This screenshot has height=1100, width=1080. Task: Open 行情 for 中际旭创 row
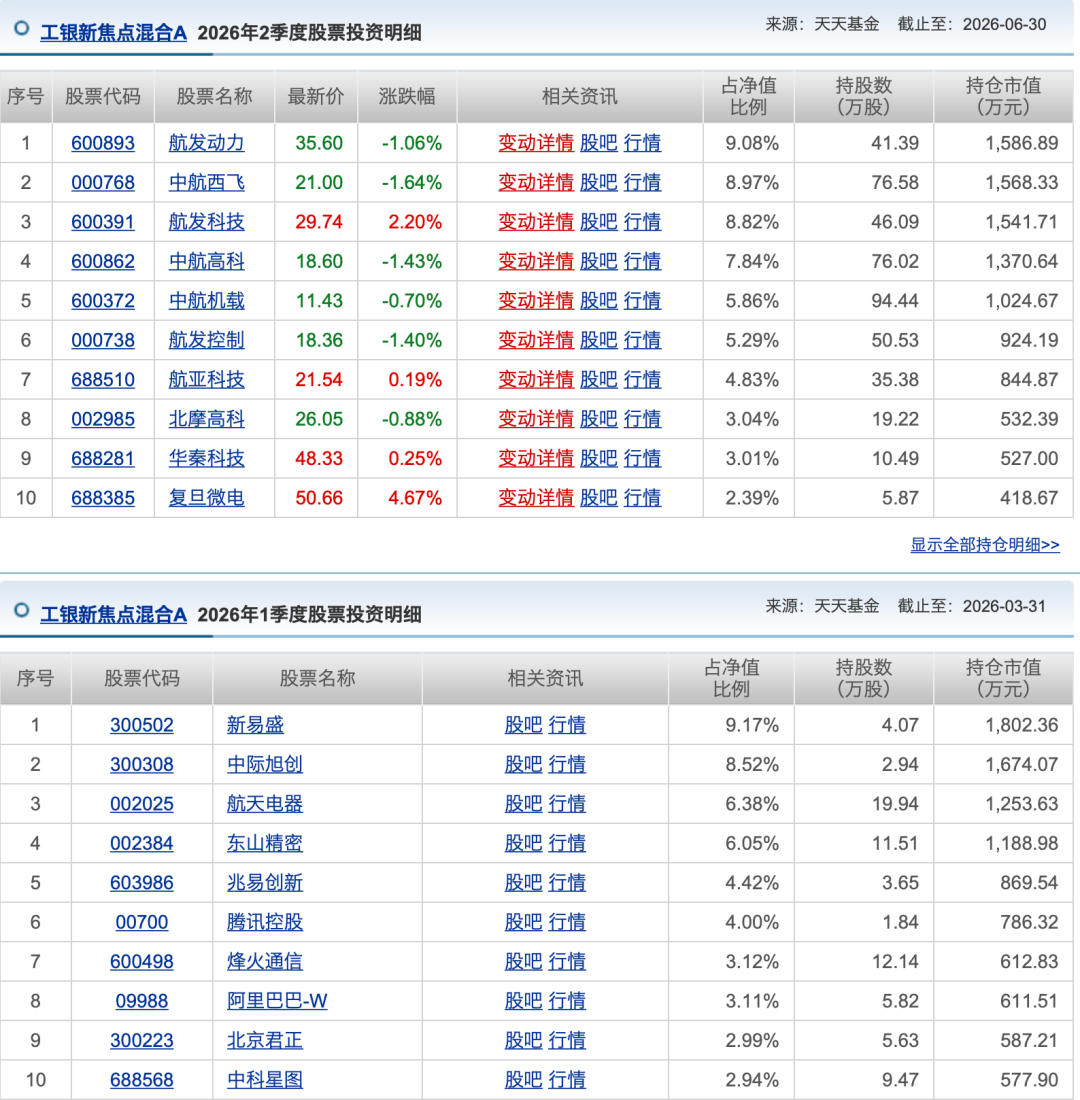[x=567, y=764]
